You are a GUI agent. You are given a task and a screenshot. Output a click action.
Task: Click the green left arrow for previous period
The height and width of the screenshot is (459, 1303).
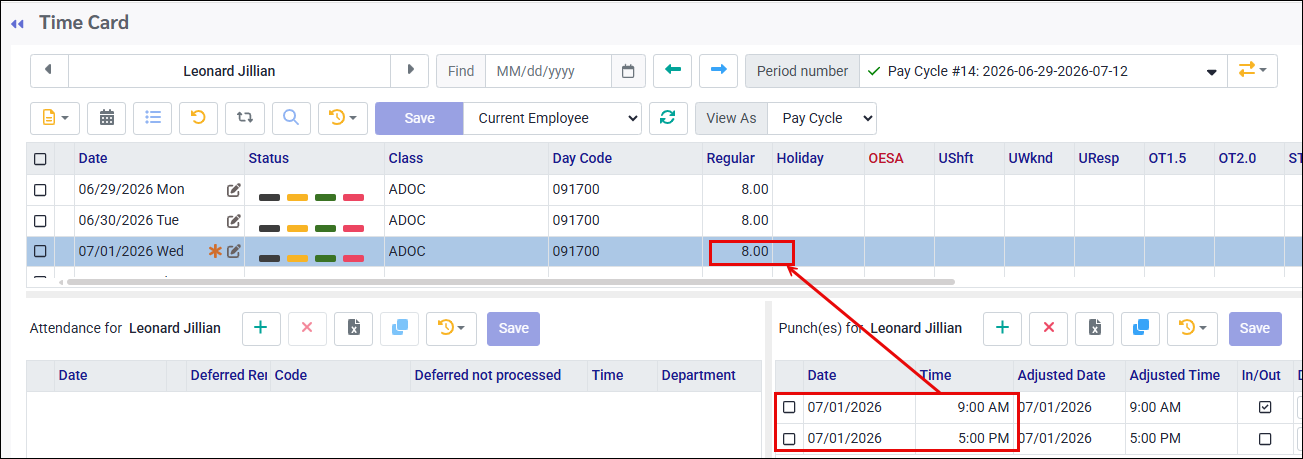(672, 70)
